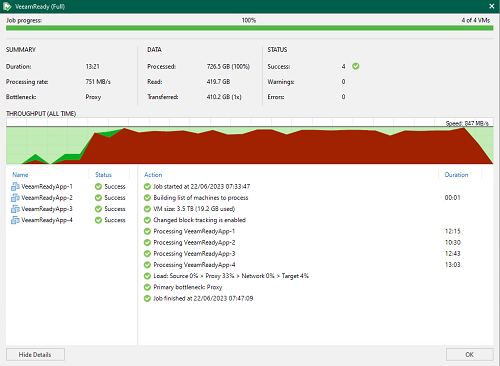Click the Building list of machines to process text

click(x=201, y=198)
